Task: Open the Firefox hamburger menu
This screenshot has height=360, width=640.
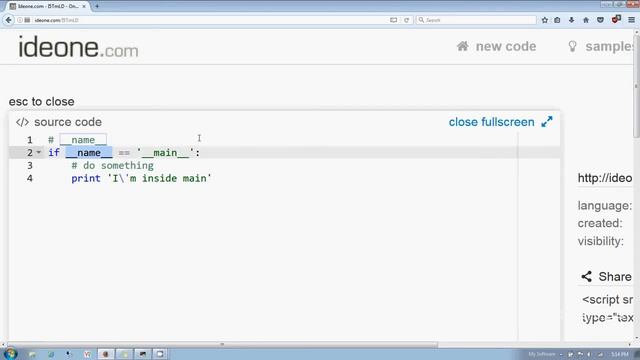Action: pyautogui.click(x=631, y=20)
